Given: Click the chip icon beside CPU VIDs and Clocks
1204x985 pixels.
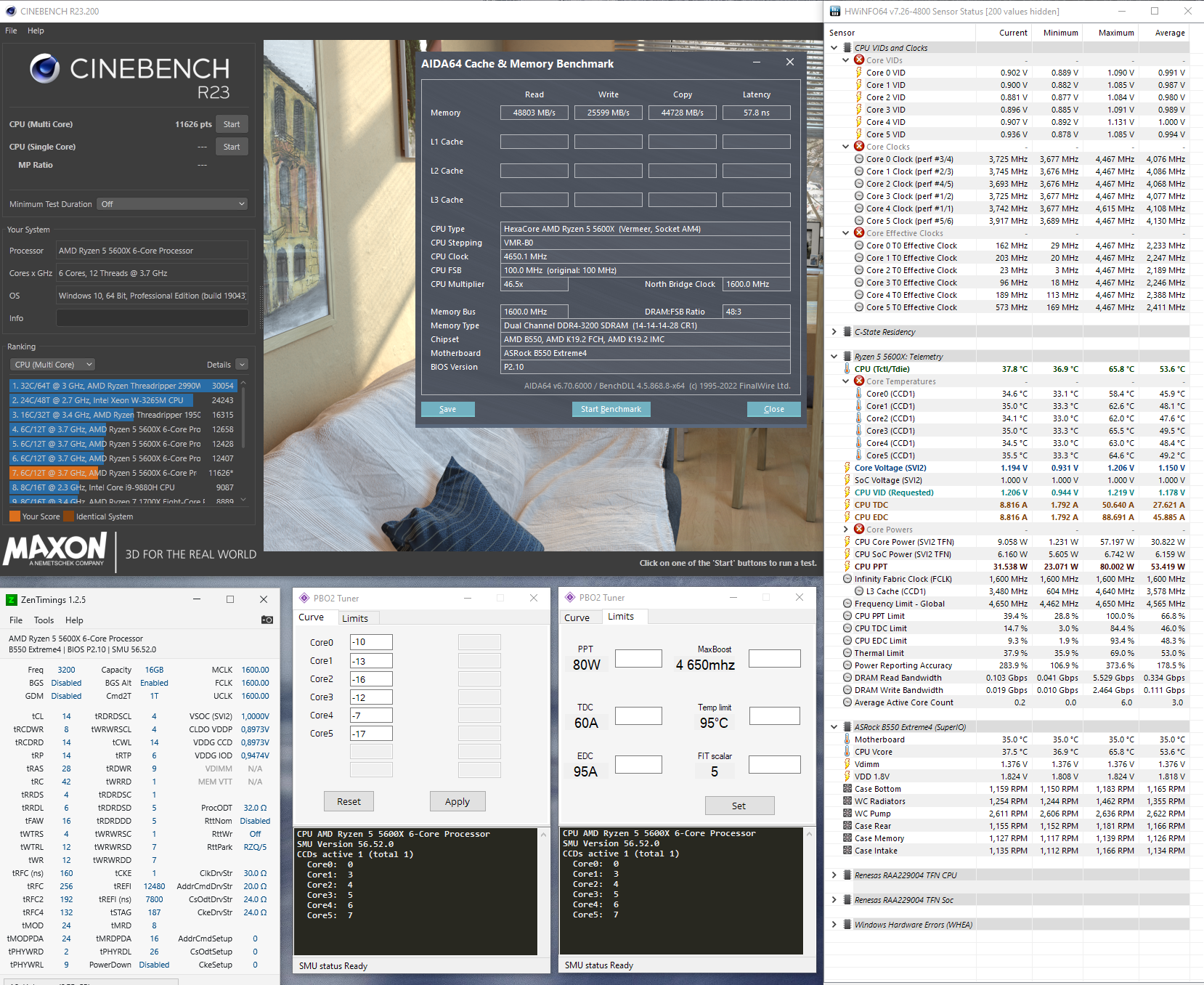Looking at the screenshot, I should tap(847, 48).
